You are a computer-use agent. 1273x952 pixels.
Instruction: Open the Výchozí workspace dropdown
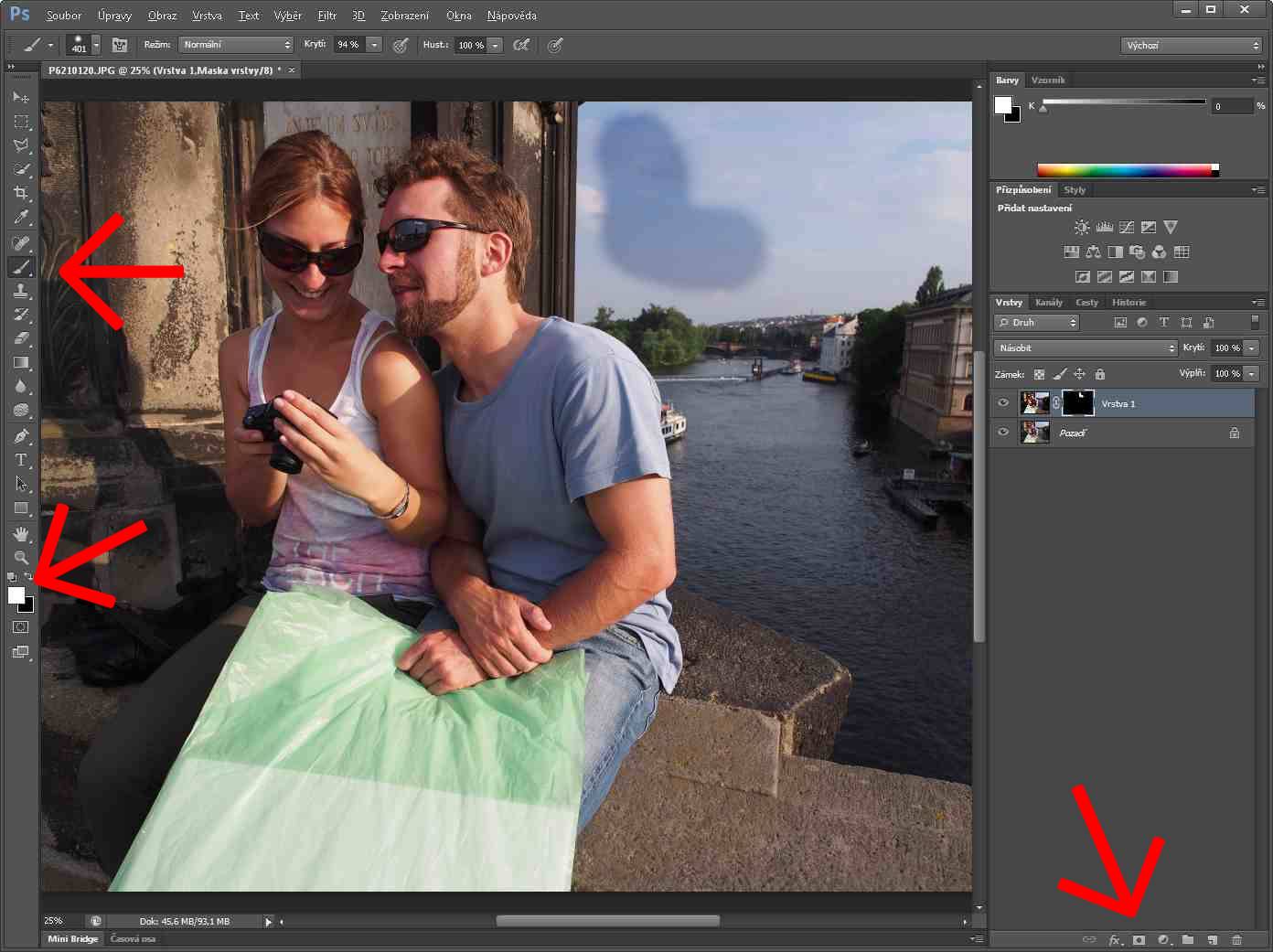click(x=1192, y=45)
